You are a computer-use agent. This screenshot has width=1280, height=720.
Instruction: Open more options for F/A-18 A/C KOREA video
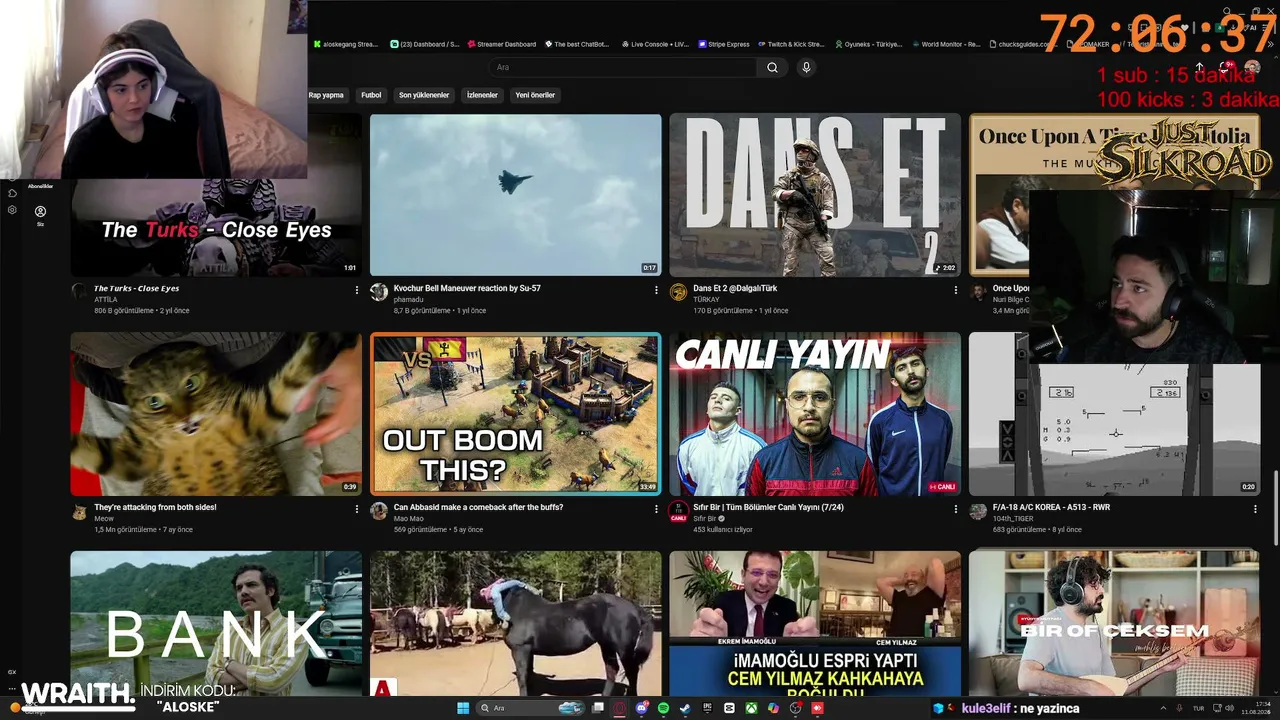pyautogui.click(x=1255, y=509)
